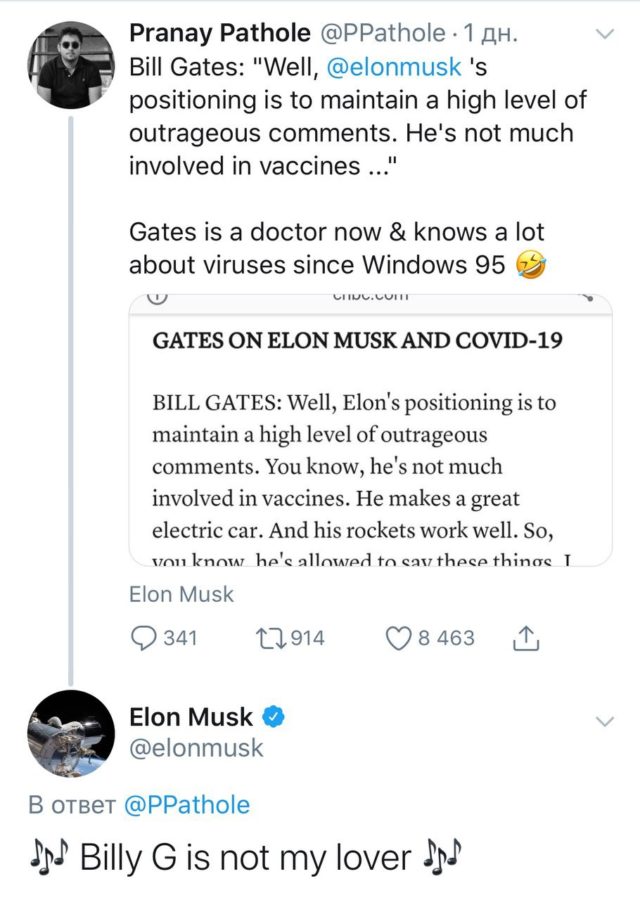
Task: Click the "Elon Musk" topic label under card
Action: pos(181,594)
